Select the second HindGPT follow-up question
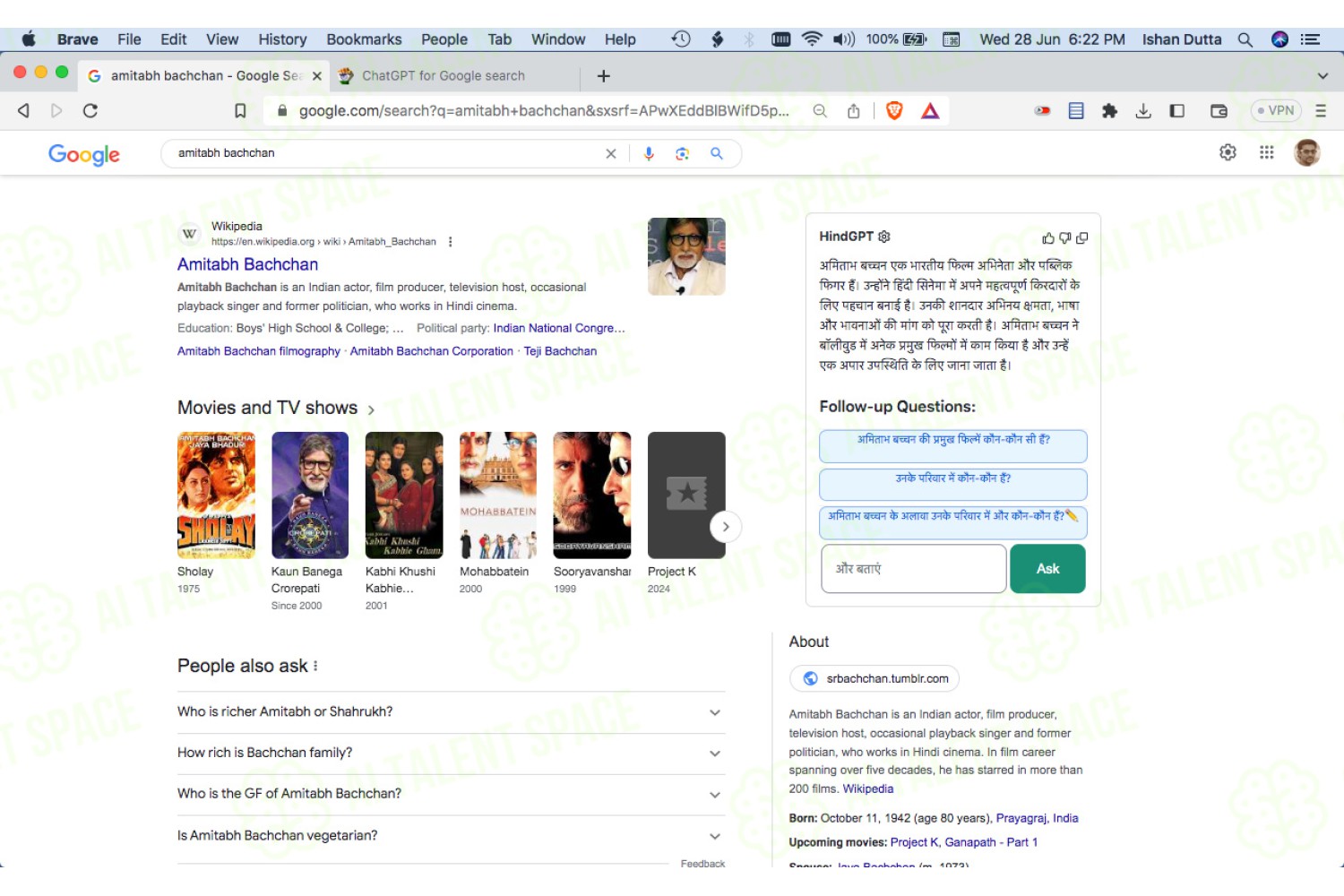Viewport: 1344px width, 896px height. coord(953,485)
